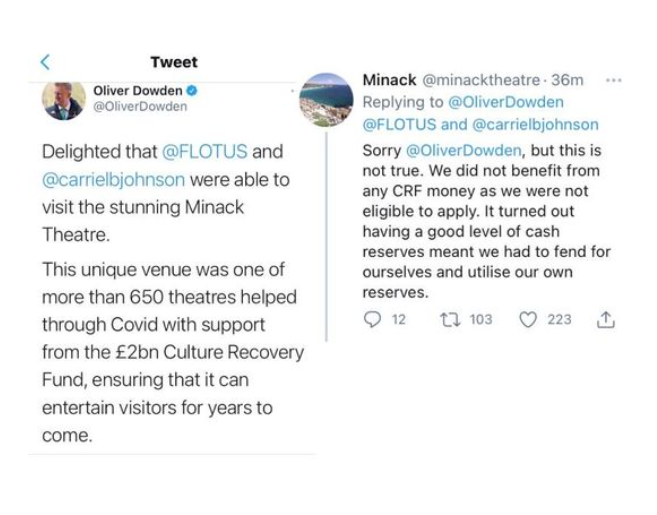The width and height of the screenshot is (657, 515).
Task: Share the Minack reply via upload icon
Action: pyautogui.click(x=605, y=319)
